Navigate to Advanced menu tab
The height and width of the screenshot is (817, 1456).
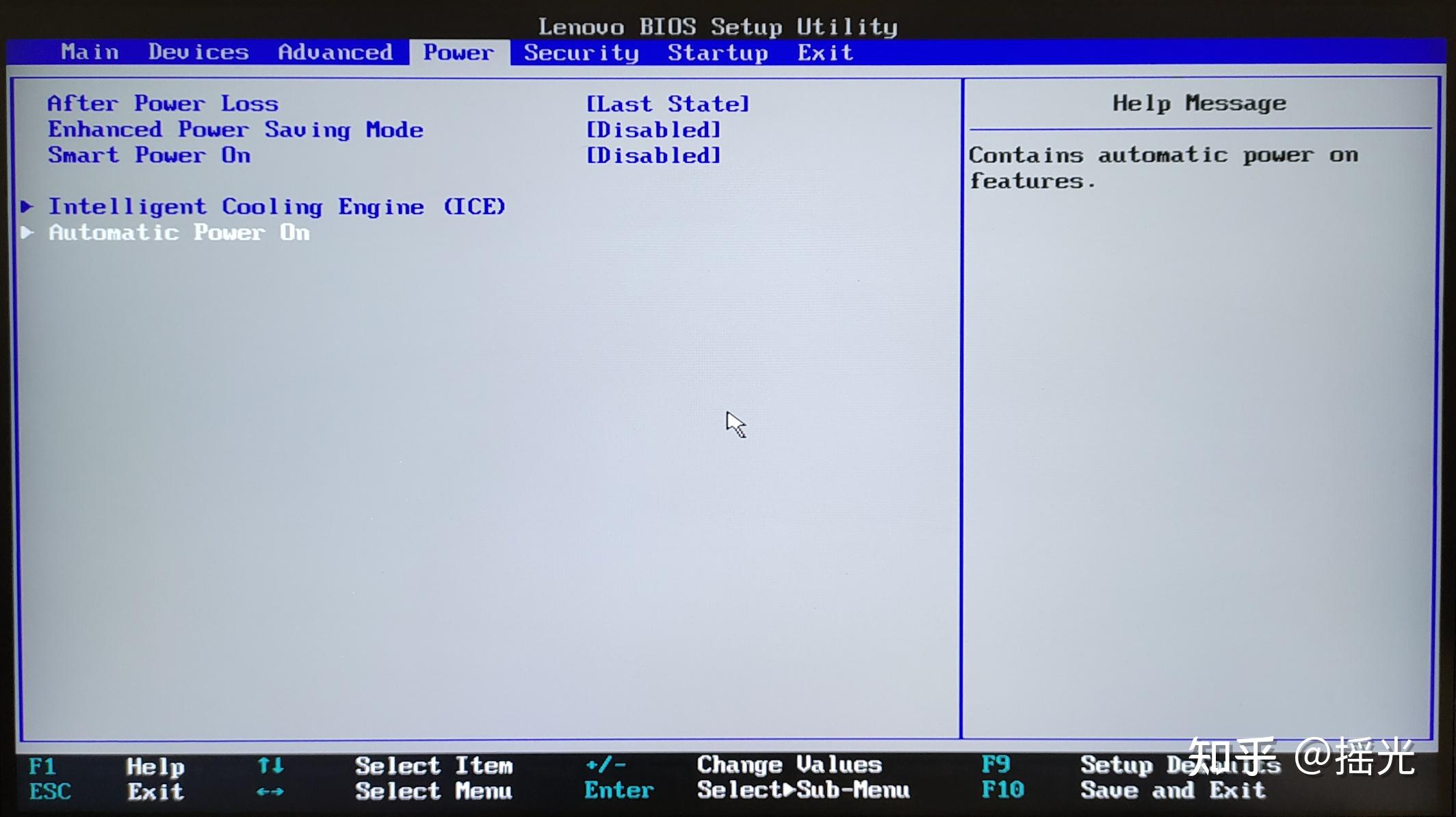coord(335,53)
